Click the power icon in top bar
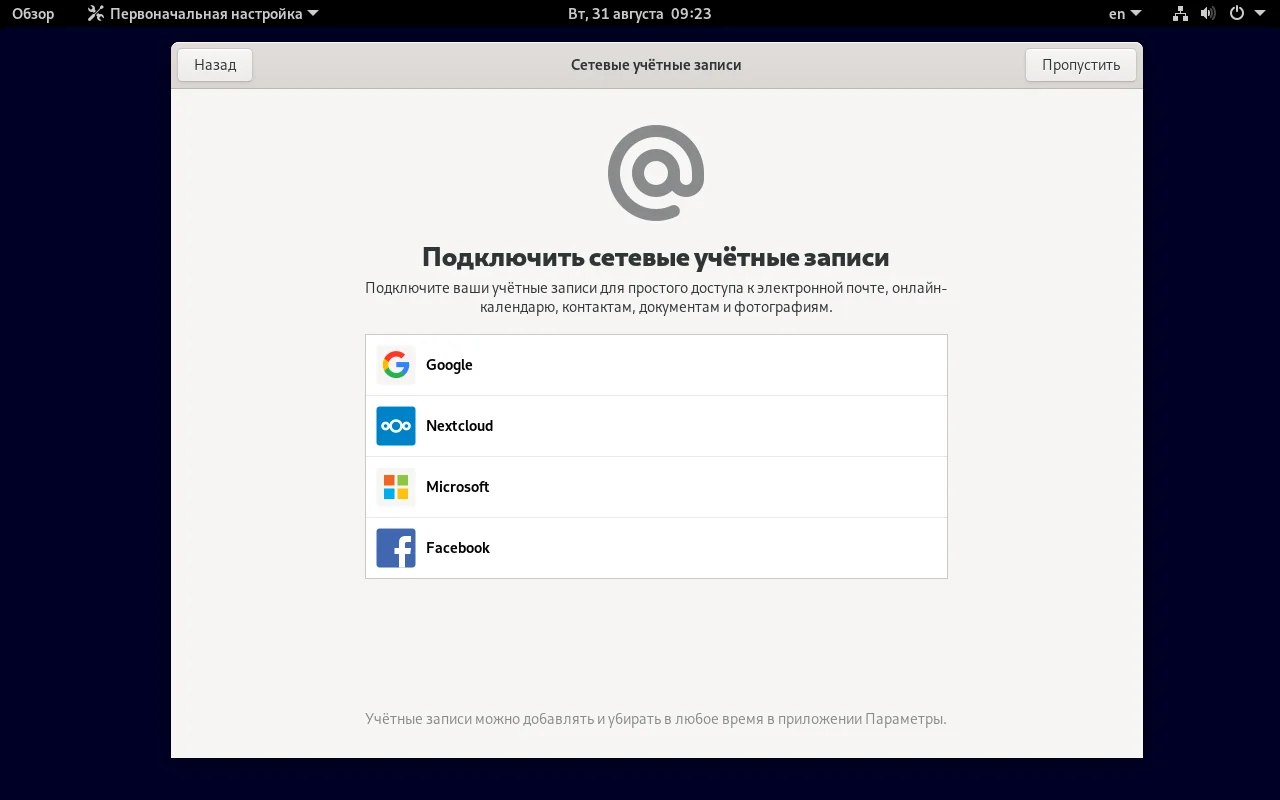 [x=1235, y=13]
